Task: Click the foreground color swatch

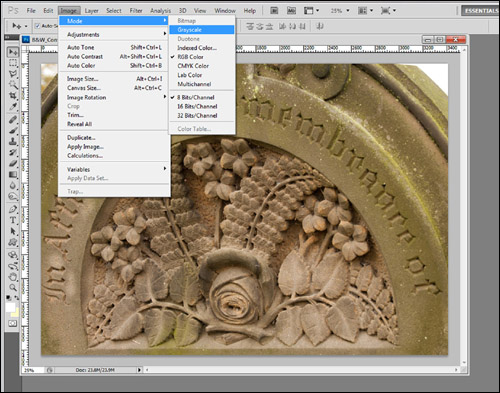Action: pos(10,307)
